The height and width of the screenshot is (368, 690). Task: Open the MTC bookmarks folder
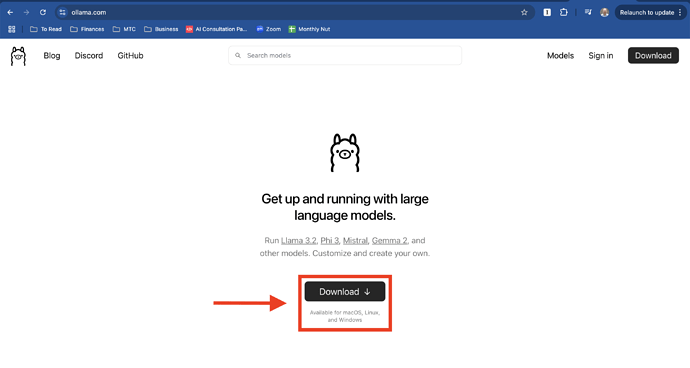(124, 29)
